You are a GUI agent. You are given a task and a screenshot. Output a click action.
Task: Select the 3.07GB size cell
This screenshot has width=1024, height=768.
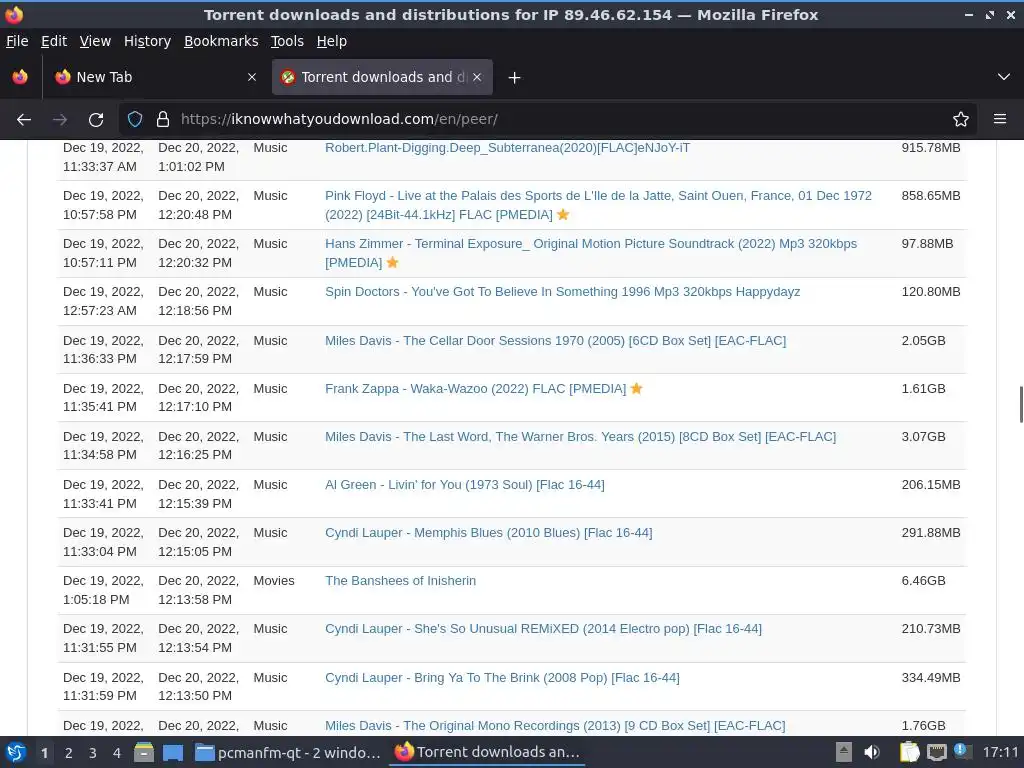tap(923, 437)
